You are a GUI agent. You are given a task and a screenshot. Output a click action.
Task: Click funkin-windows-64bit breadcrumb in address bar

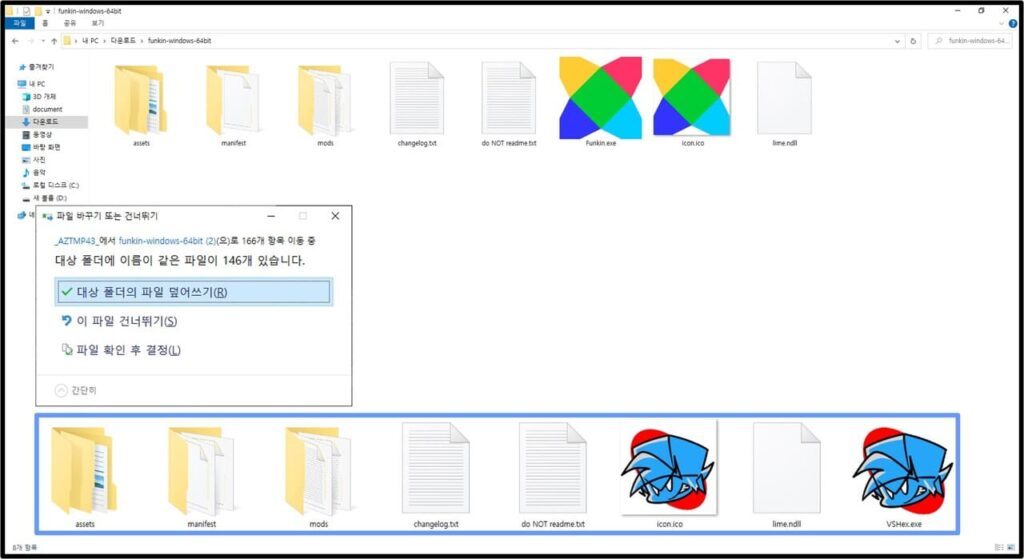tap(179, 40)
